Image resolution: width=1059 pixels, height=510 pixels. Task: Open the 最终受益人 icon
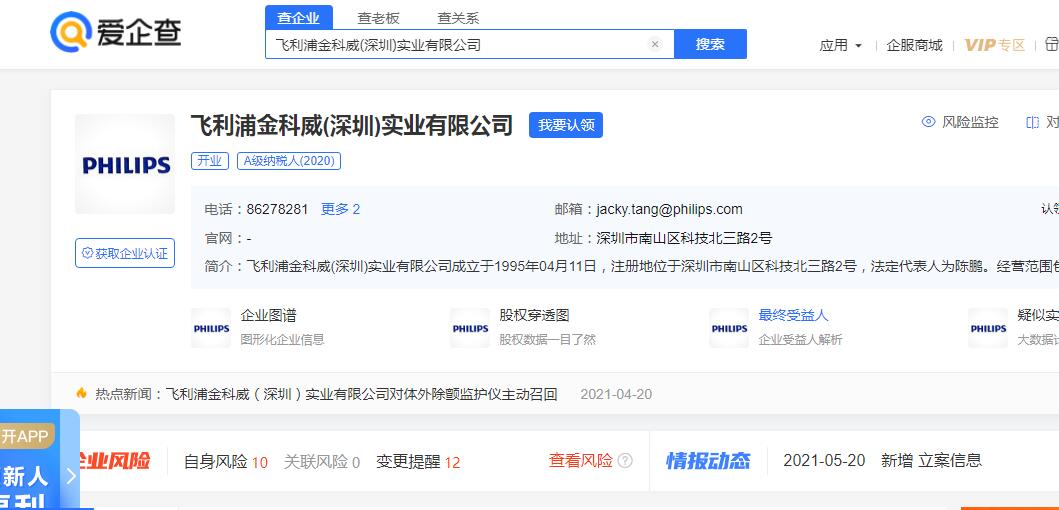click(729, 328)
